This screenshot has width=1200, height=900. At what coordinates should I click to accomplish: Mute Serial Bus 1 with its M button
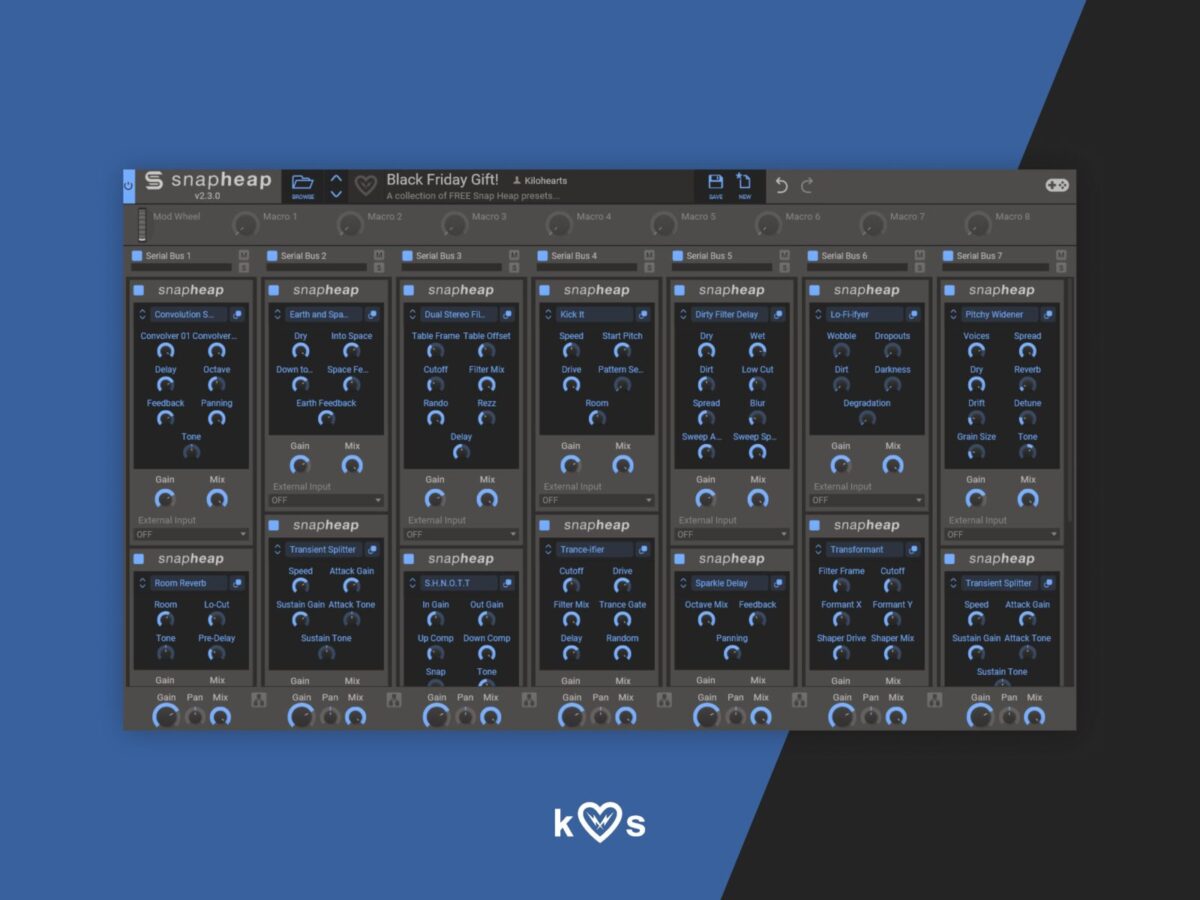tap(243, 255)
